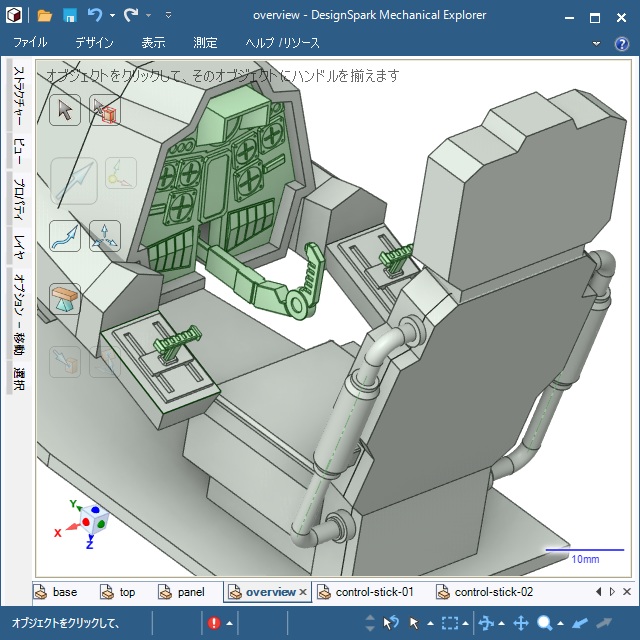Image resolution: width=640 pixels, height=640 pixels.
Task: Open the undo history dropdown arrow
Action: [112, 16]
